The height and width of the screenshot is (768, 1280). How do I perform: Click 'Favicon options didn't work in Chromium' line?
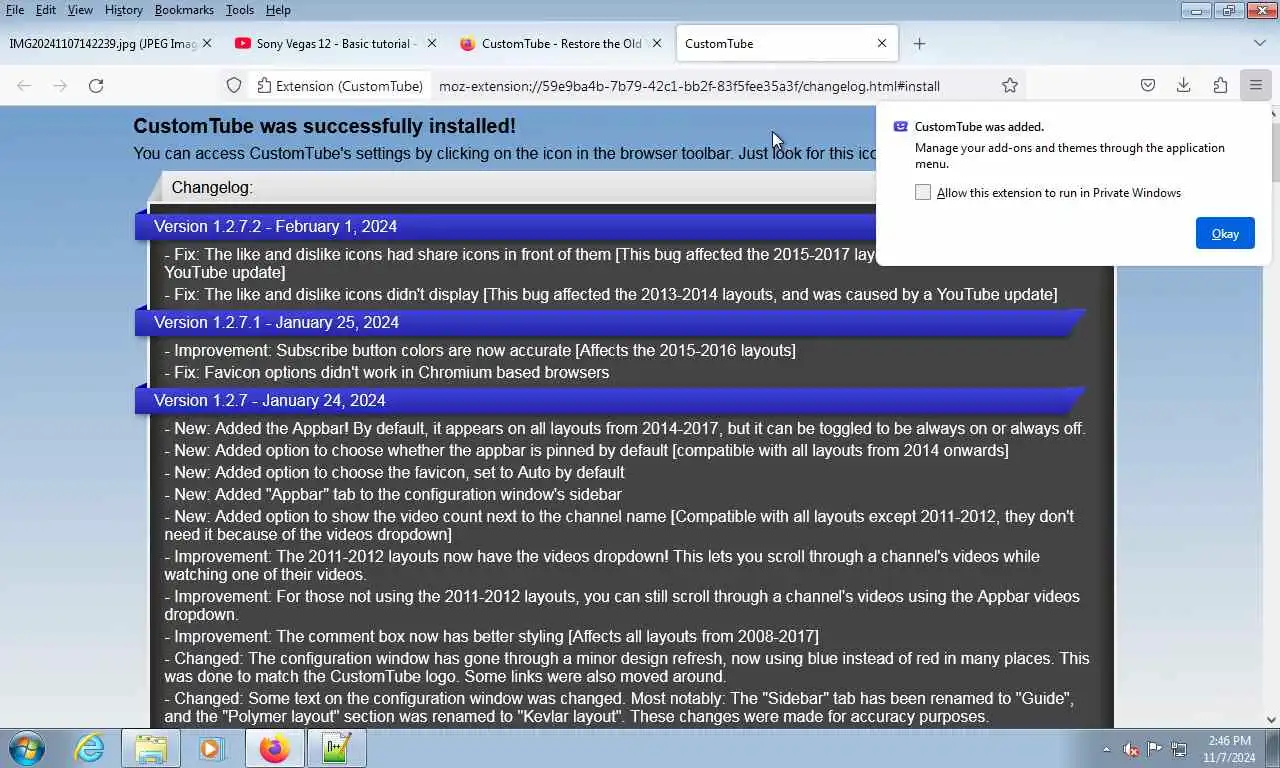[387, 372]
